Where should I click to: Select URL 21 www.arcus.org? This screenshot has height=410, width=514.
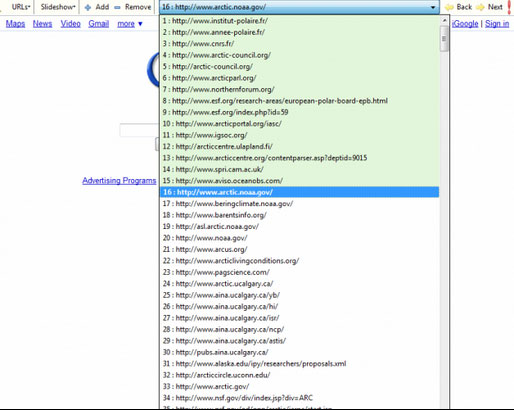pyautogui.click(x=299, y=249)
